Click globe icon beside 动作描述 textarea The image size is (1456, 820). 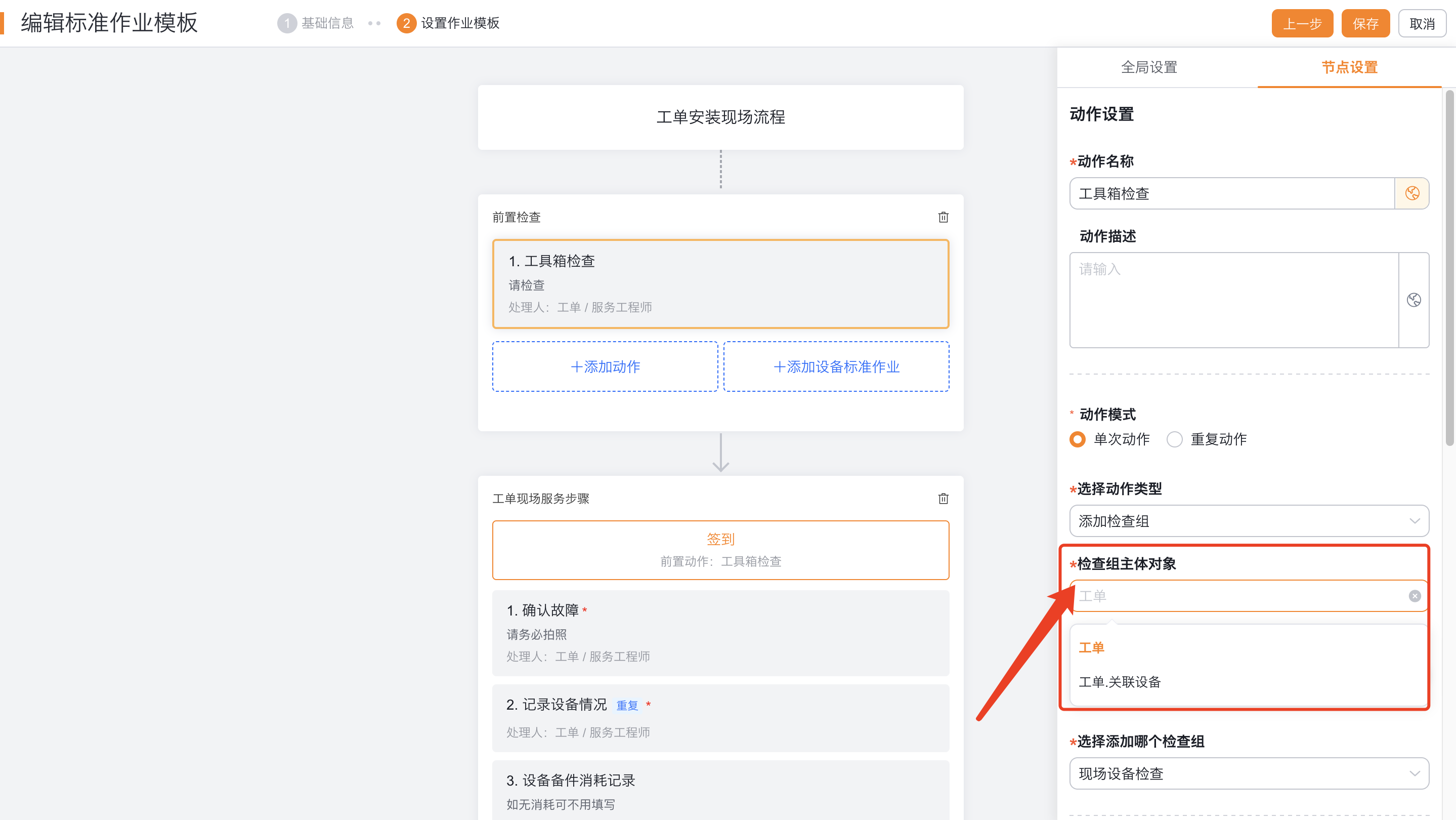coord(1414,300)
